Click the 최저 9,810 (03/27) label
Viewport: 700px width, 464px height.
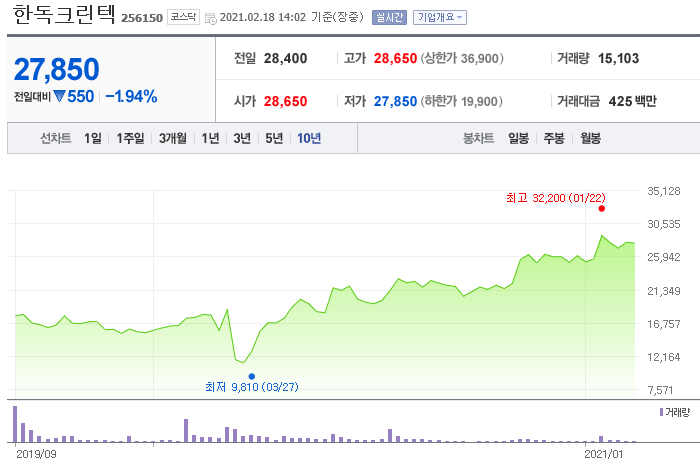point(252,387)
